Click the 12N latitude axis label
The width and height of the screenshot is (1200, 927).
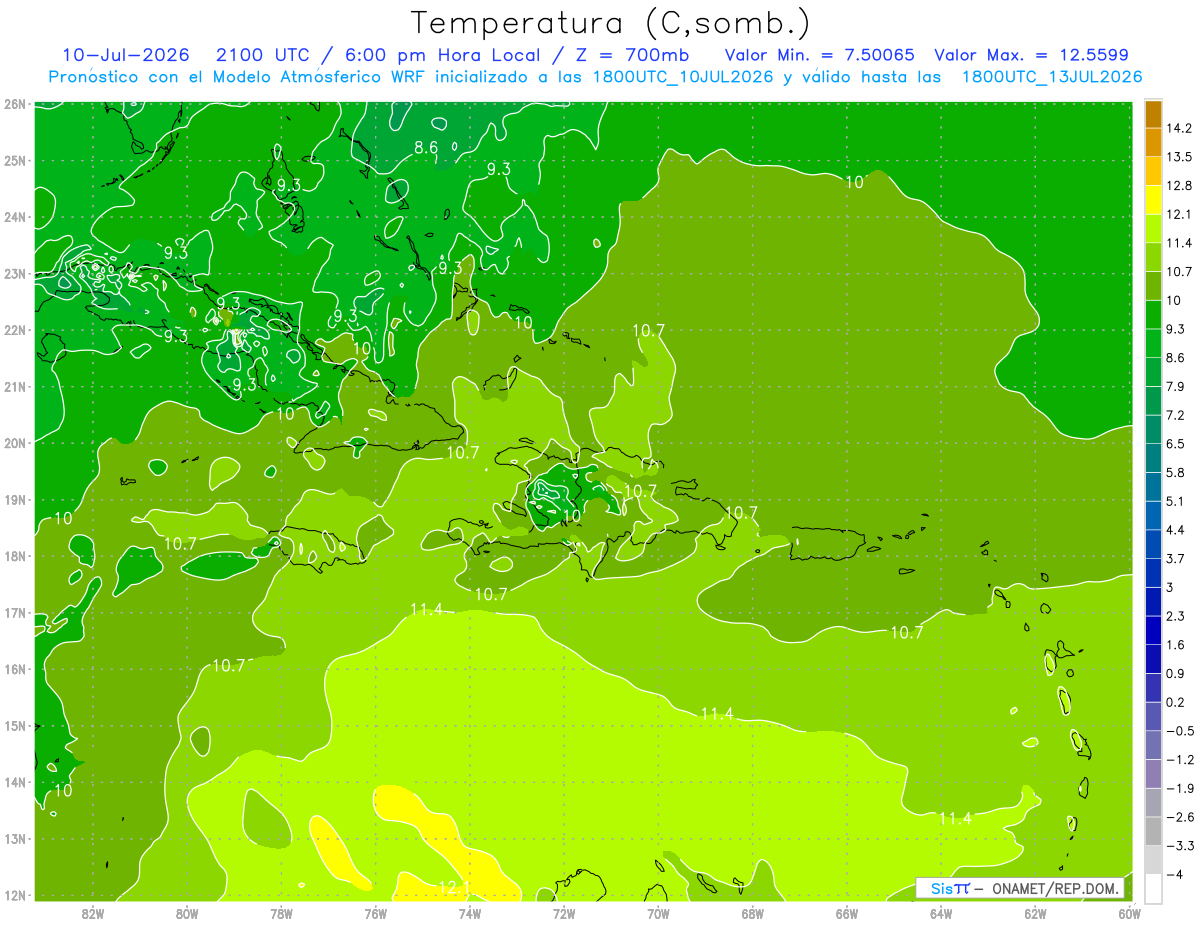[14, 895]
